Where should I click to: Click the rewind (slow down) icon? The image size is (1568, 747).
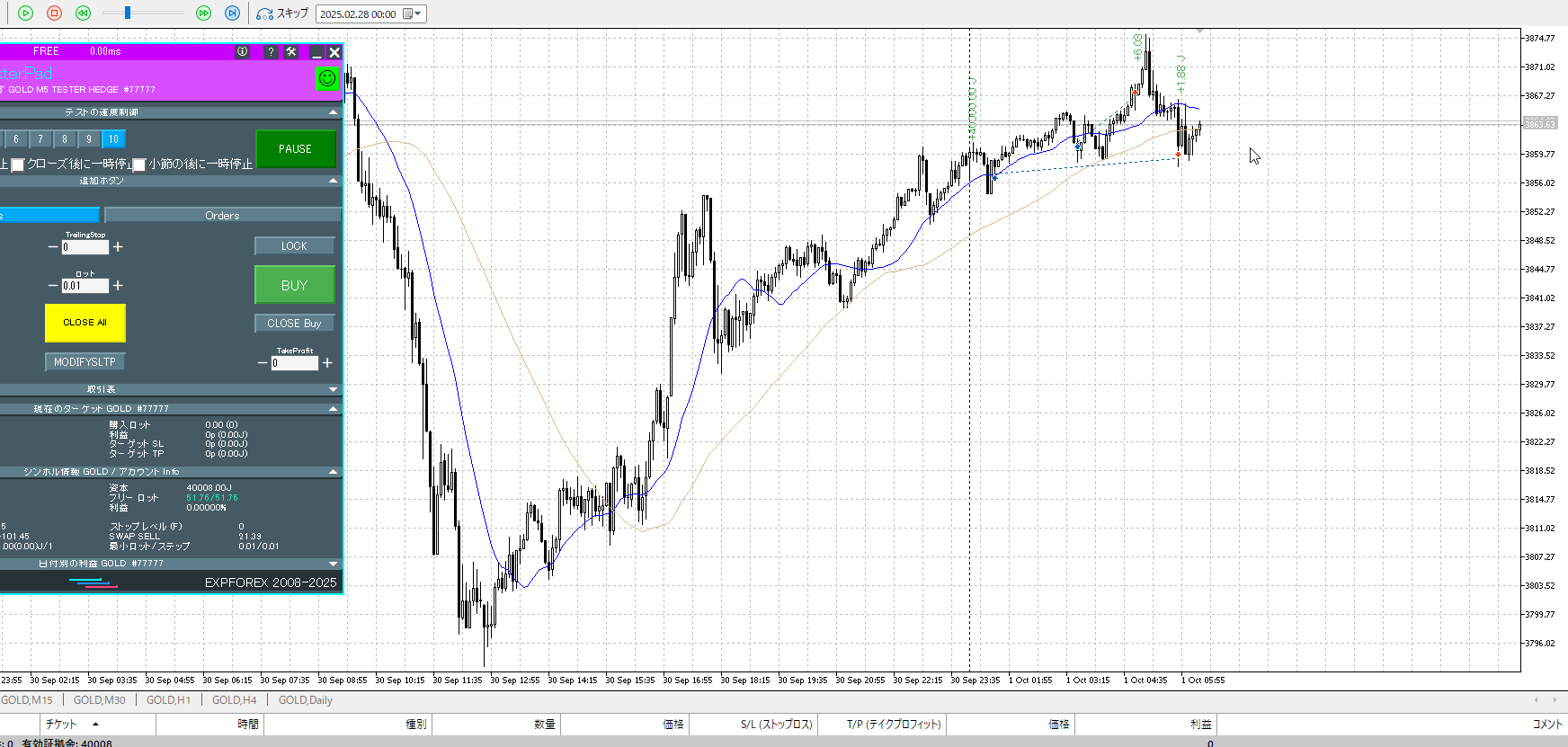[83, 13]
